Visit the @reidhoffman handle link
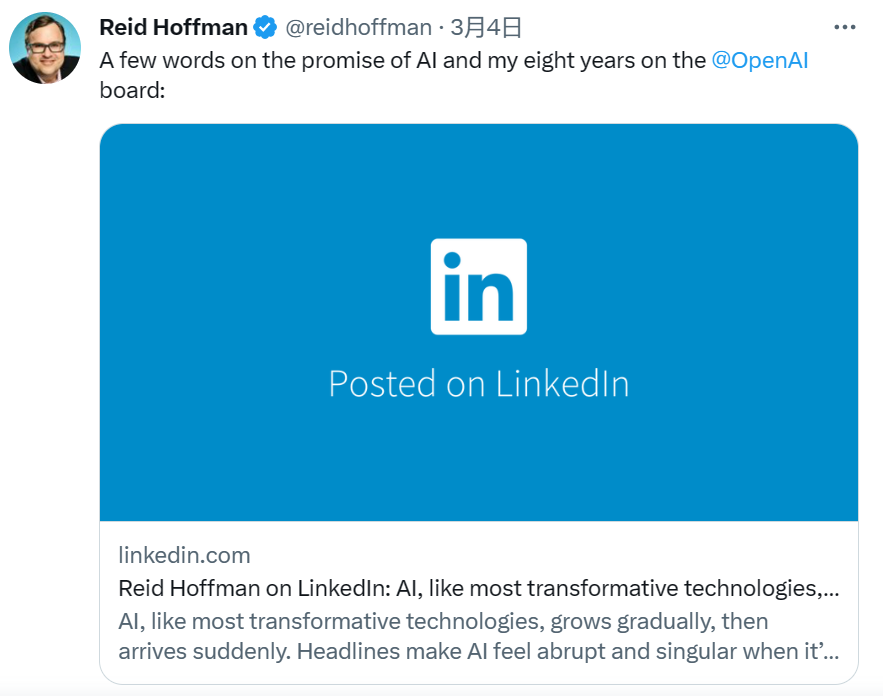 point(359,27)
